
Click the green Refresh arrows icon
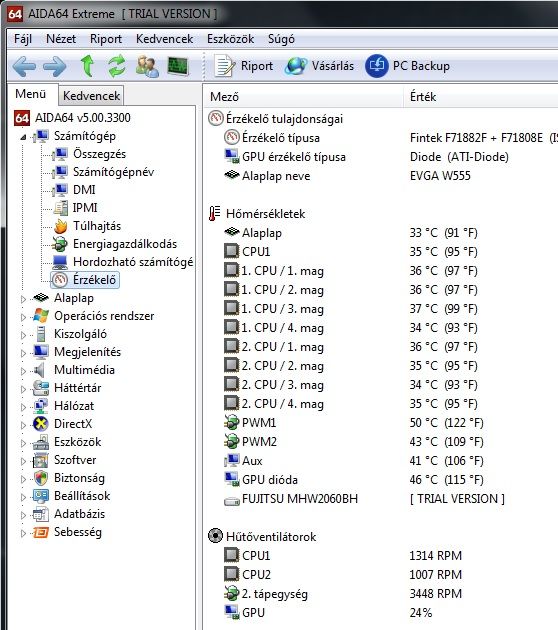click(x=117, y=66)
